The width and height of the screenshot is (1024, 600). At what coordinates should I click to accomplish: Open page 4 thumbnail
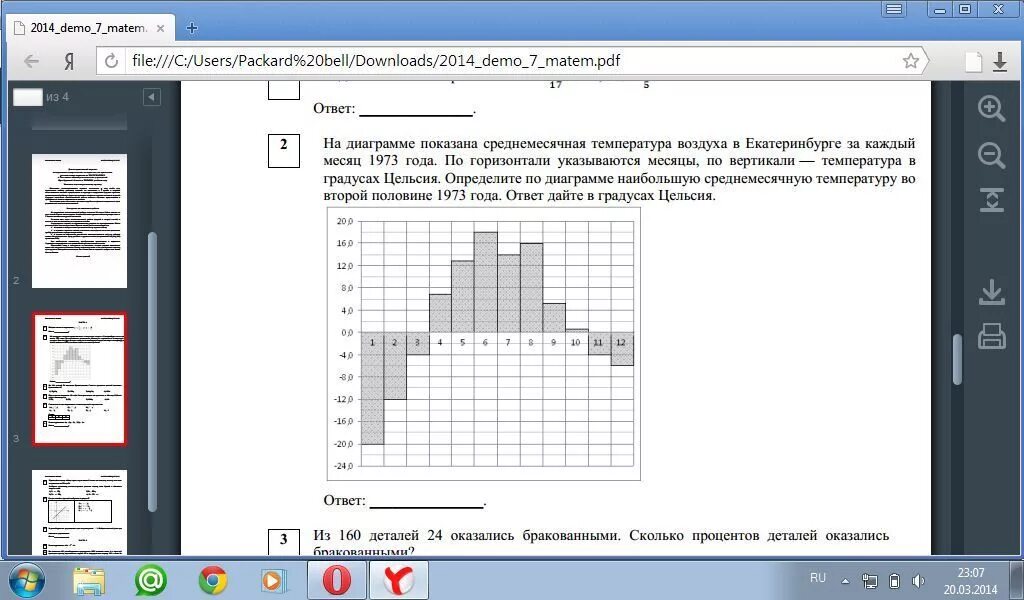pyautogui.click(x=79, y=513)
